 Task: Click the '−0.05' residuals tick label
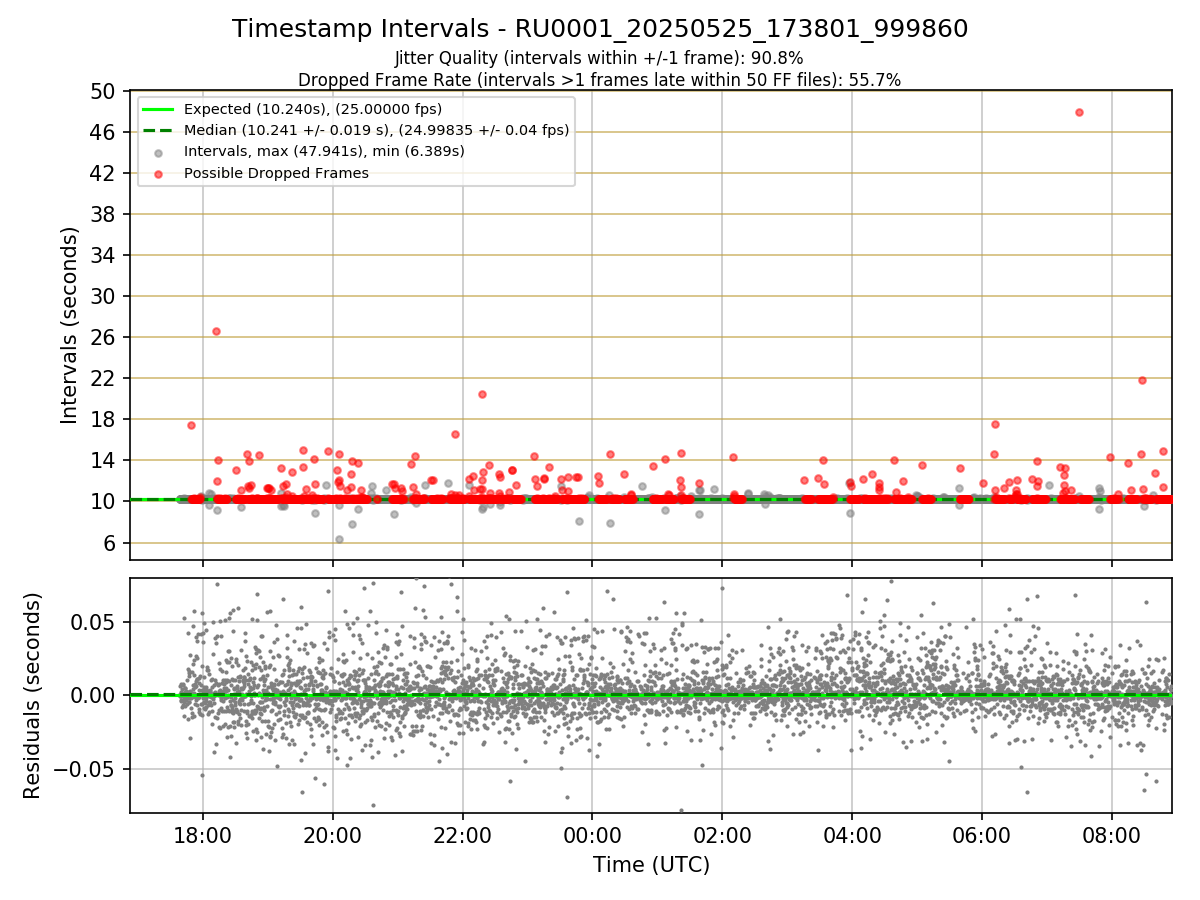86,769
